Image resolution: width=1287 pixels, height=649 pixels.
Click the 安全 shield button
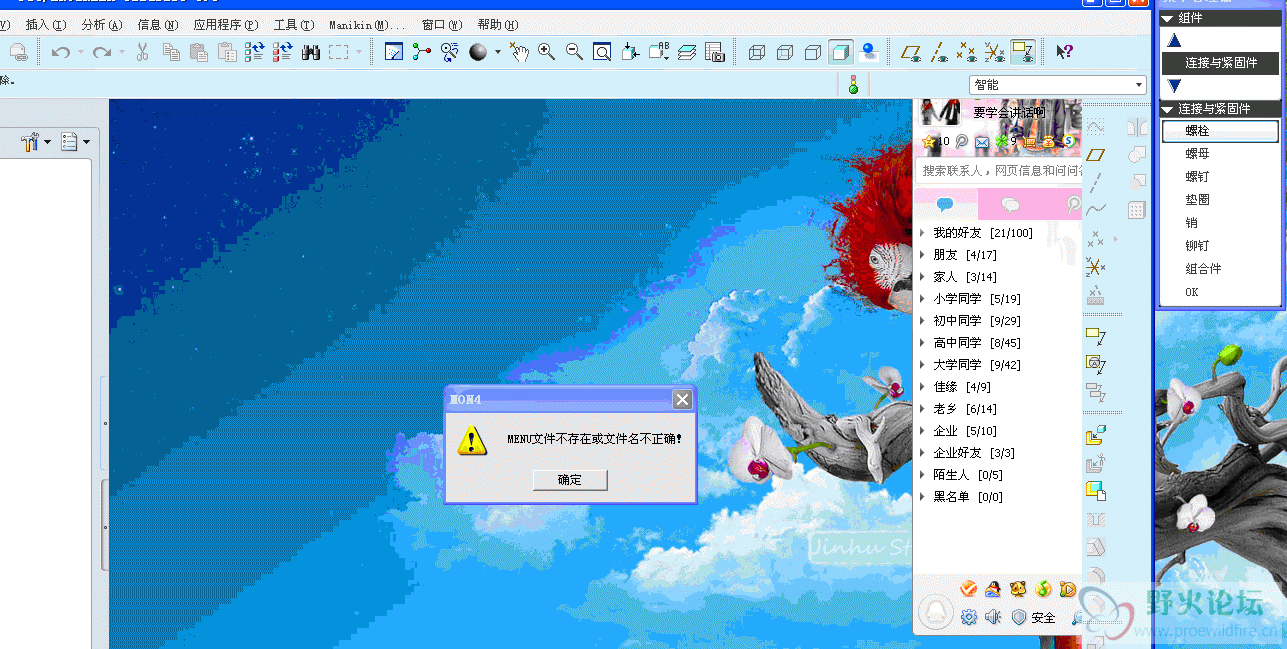1034,617
